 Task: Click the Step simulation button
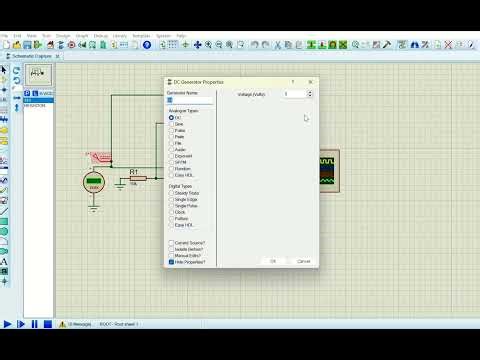21,324
